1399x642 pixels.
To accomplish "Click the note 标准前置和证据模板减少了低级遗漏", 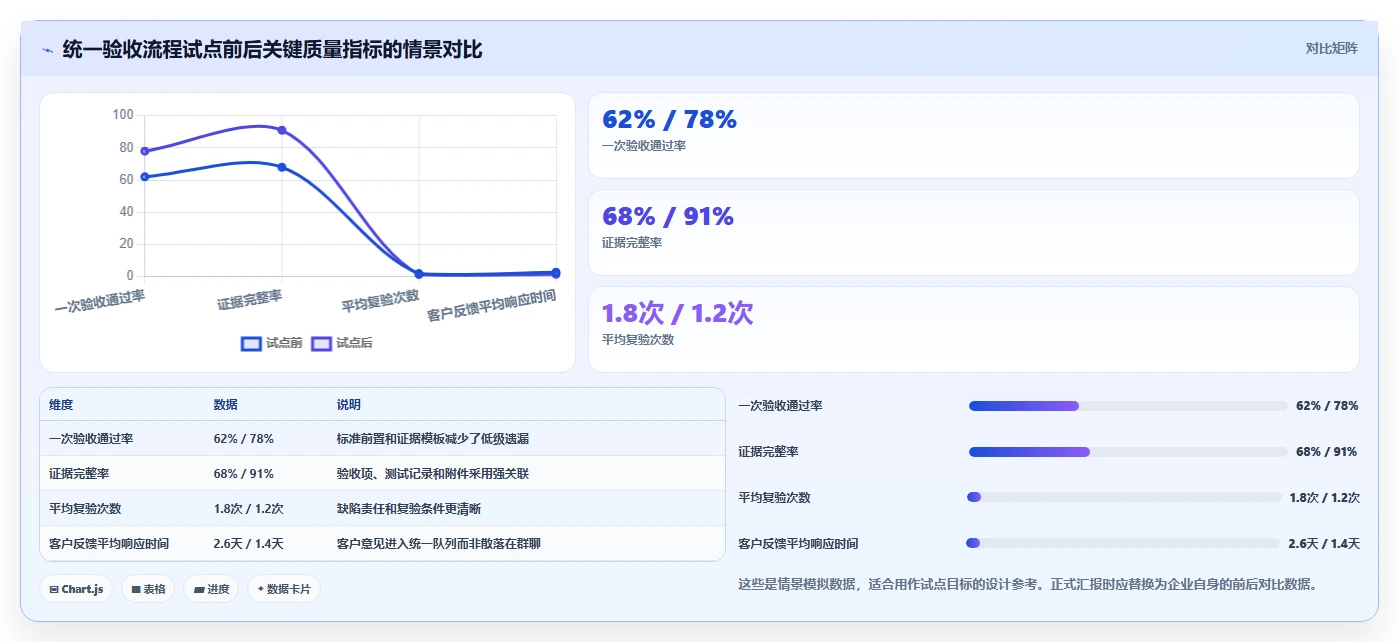I will [x=433, y=438].
